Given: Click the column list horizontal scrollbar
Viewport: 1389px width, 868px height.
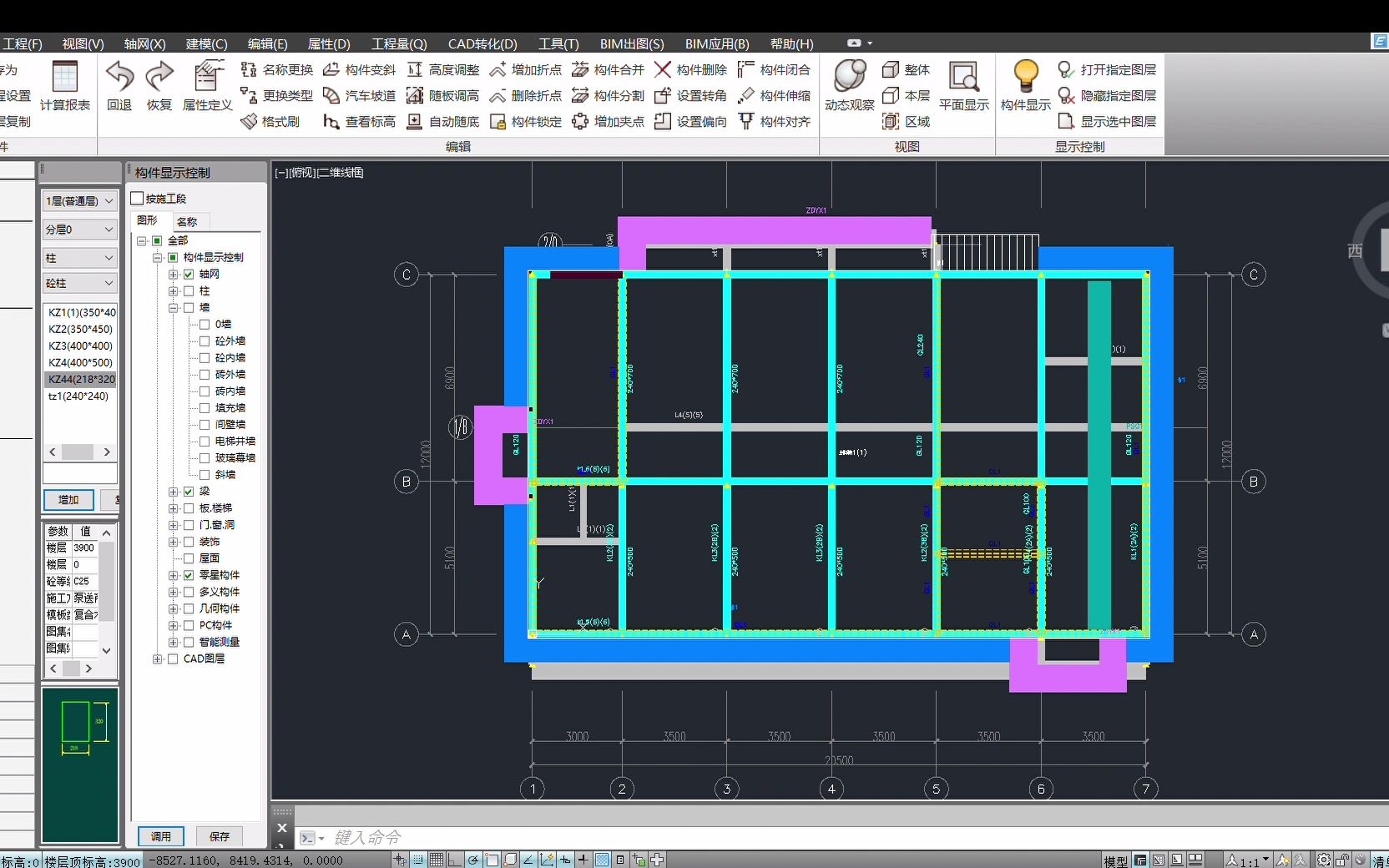Looking at the screenshot, I should click(80, 452).
